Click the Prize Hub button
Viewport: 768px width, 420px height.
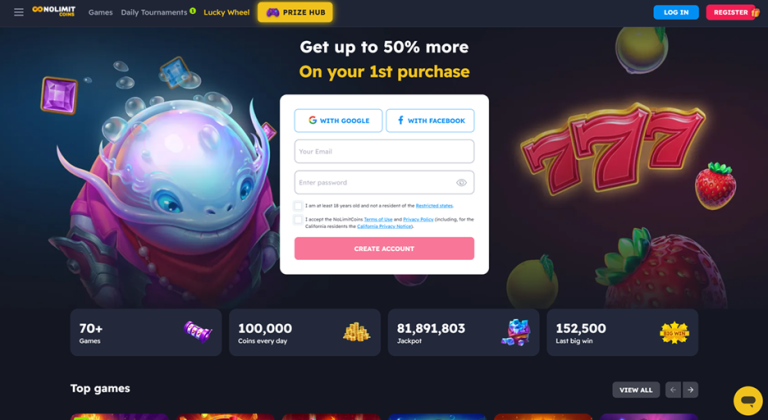(295, 12)
